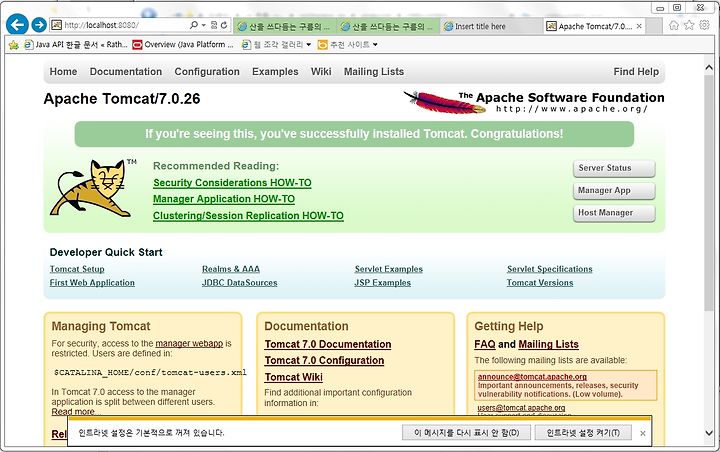This screenshot has width=720, height=452.
Task: Open Mailing Lists in navigation bar
Action: [374, 72]
